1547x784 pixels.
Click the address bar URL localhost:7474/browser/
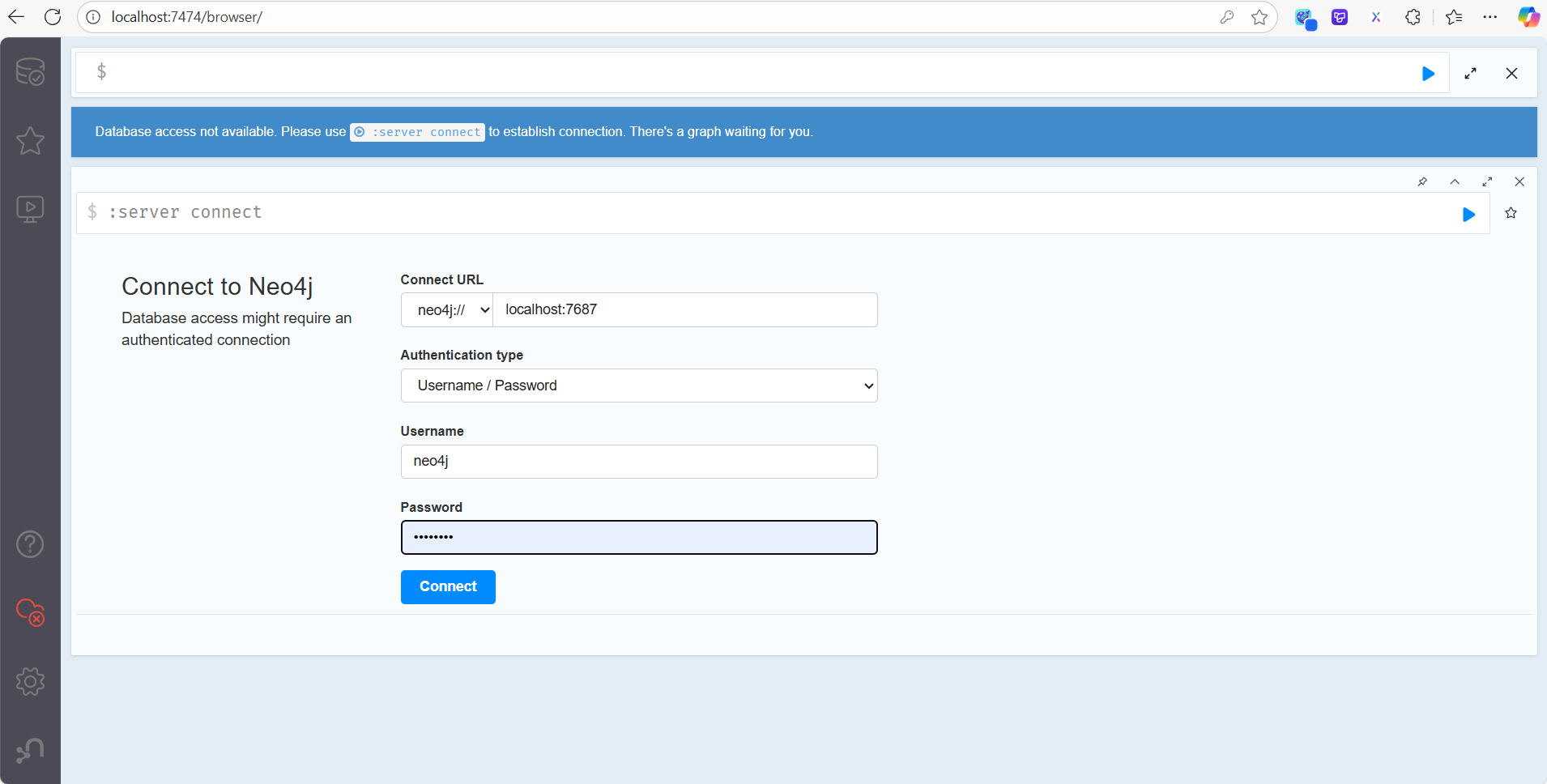(187, 17)
